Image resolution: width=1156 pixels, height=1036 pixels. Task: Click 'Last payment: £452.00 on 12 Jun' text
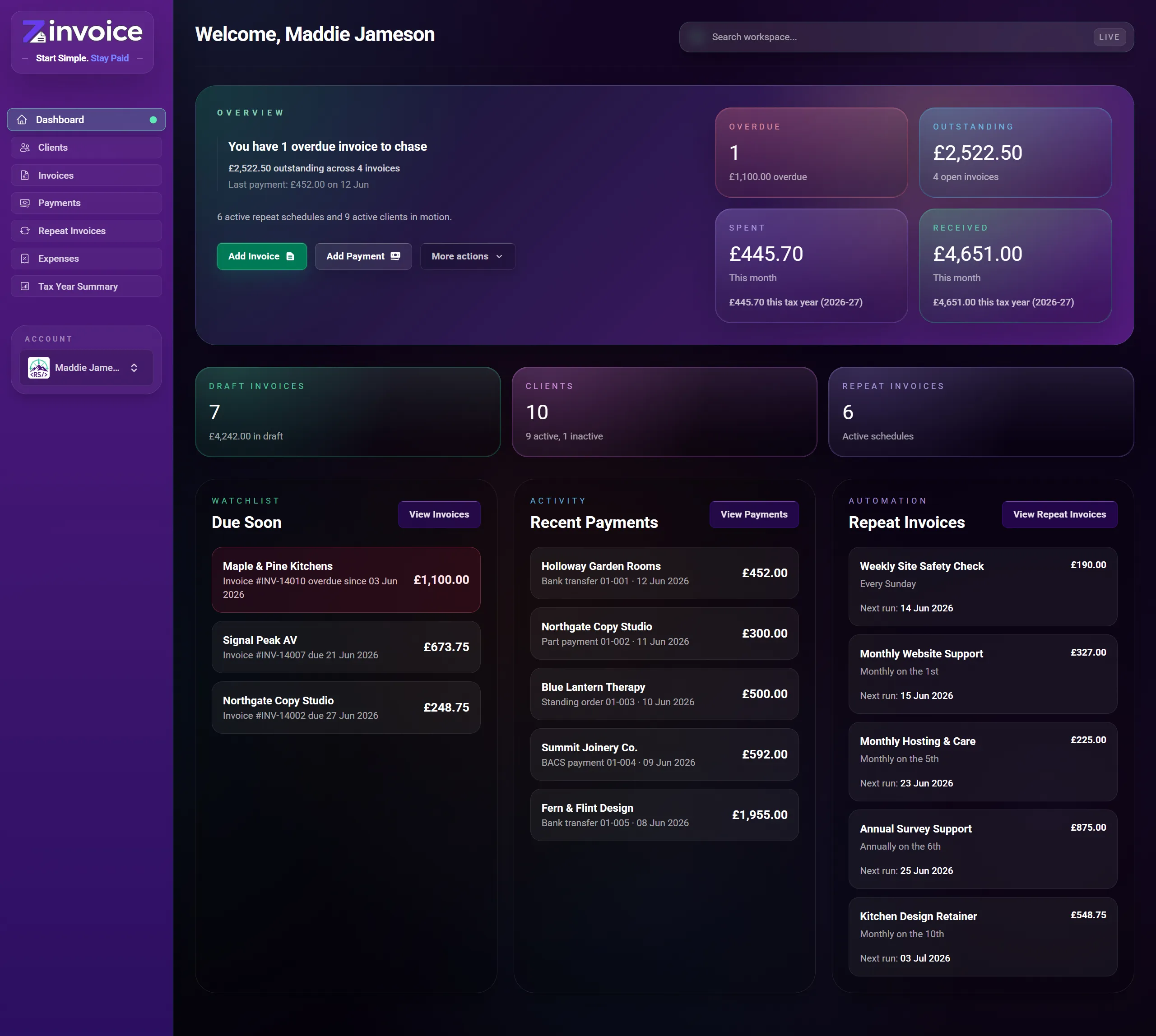(298, 185)
